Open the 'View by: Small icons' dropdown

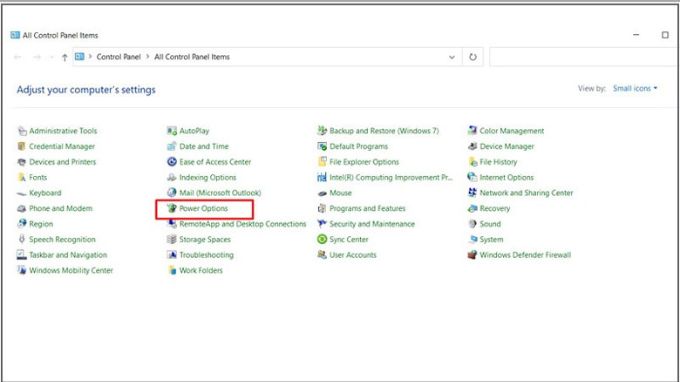point(635,88)
